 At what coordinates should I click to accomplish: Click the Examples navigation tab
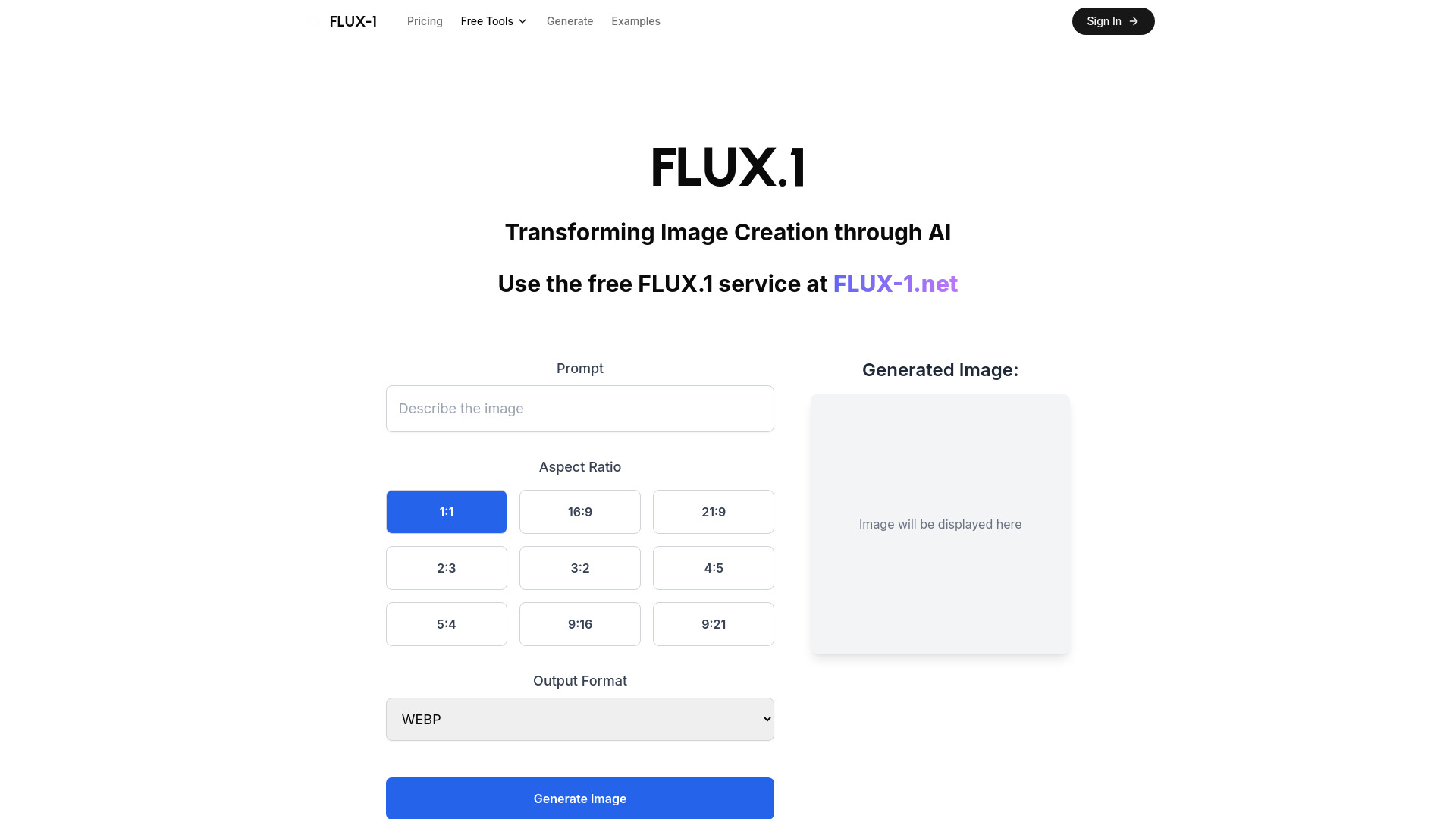(x=635, y=21)
